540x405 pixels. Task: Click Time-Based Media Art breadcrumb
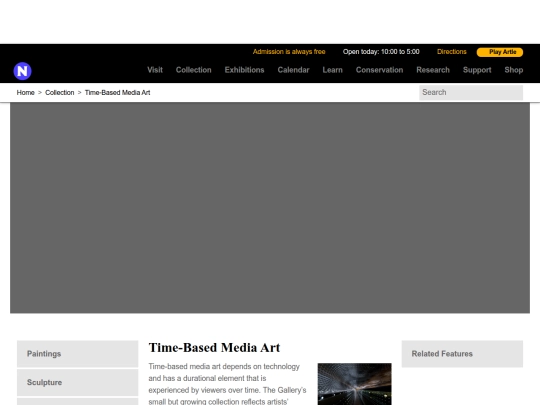[117, 93]
